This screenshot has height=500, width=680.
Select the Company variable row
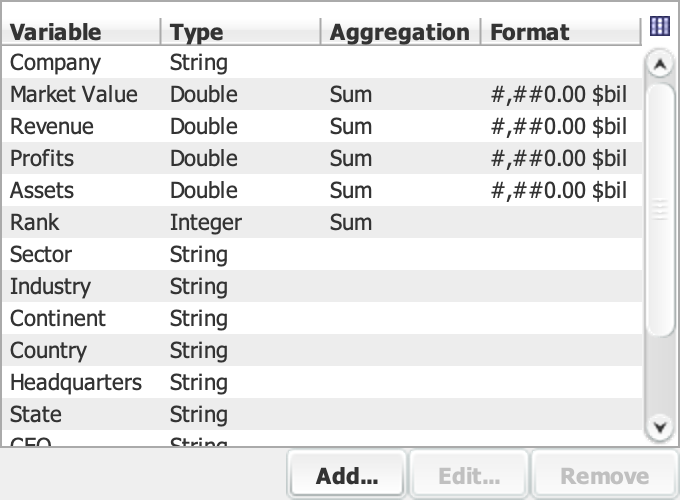[56, 63]
